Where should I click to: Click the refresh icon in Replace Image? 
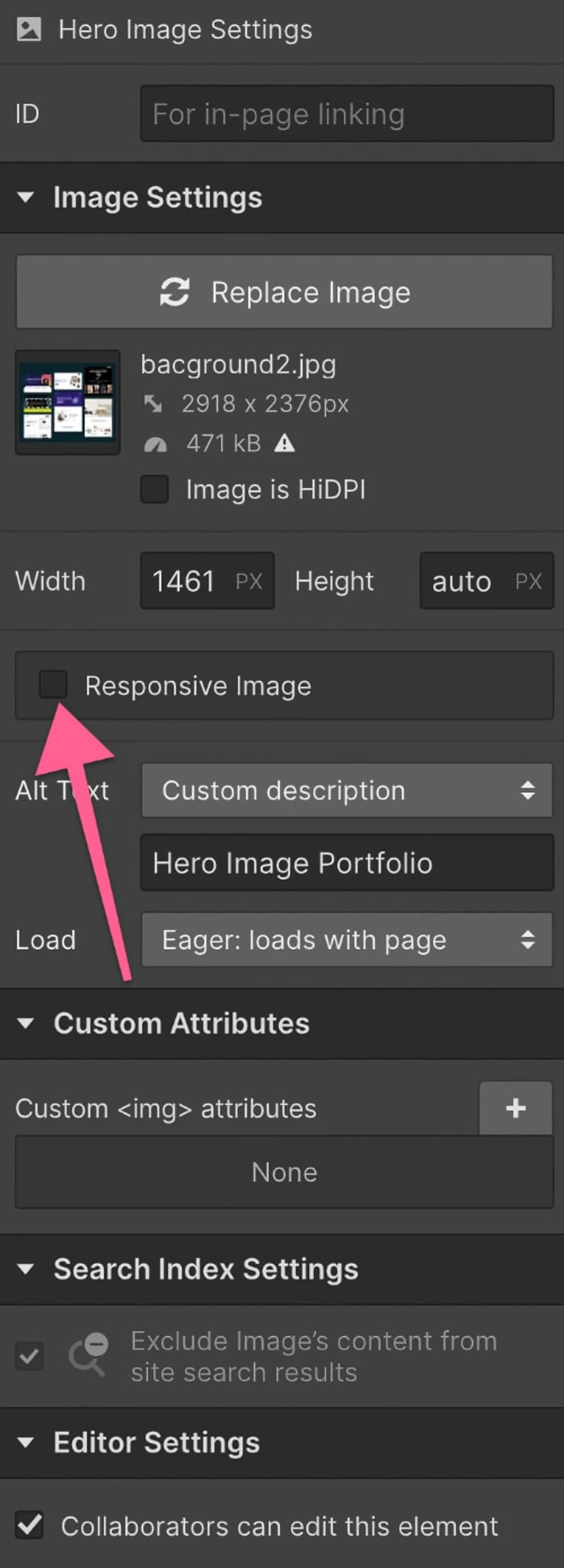pos(175,292)
